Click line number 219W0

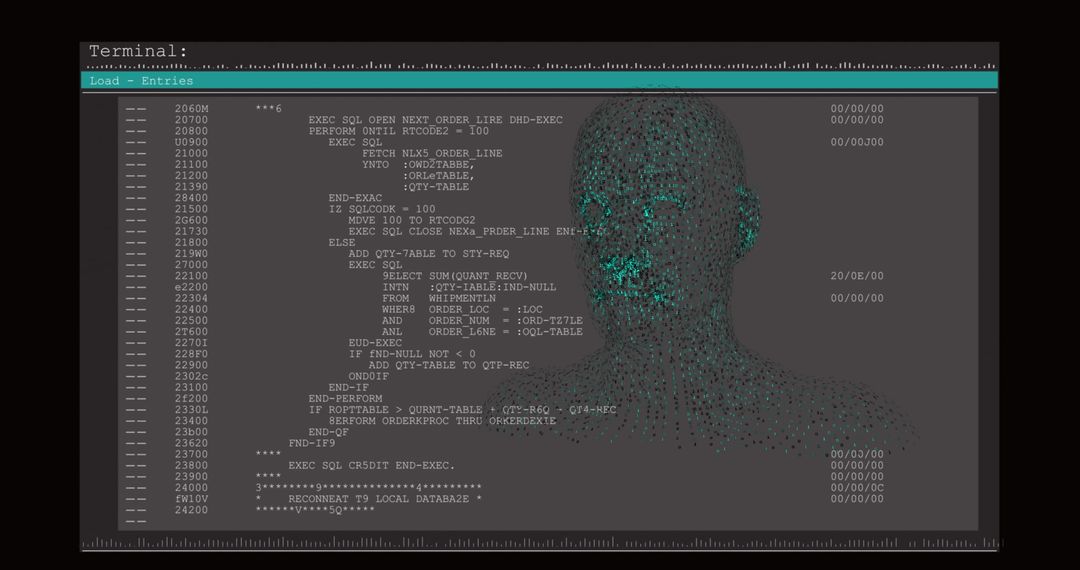pyautogui.click(x=191, y=253)
